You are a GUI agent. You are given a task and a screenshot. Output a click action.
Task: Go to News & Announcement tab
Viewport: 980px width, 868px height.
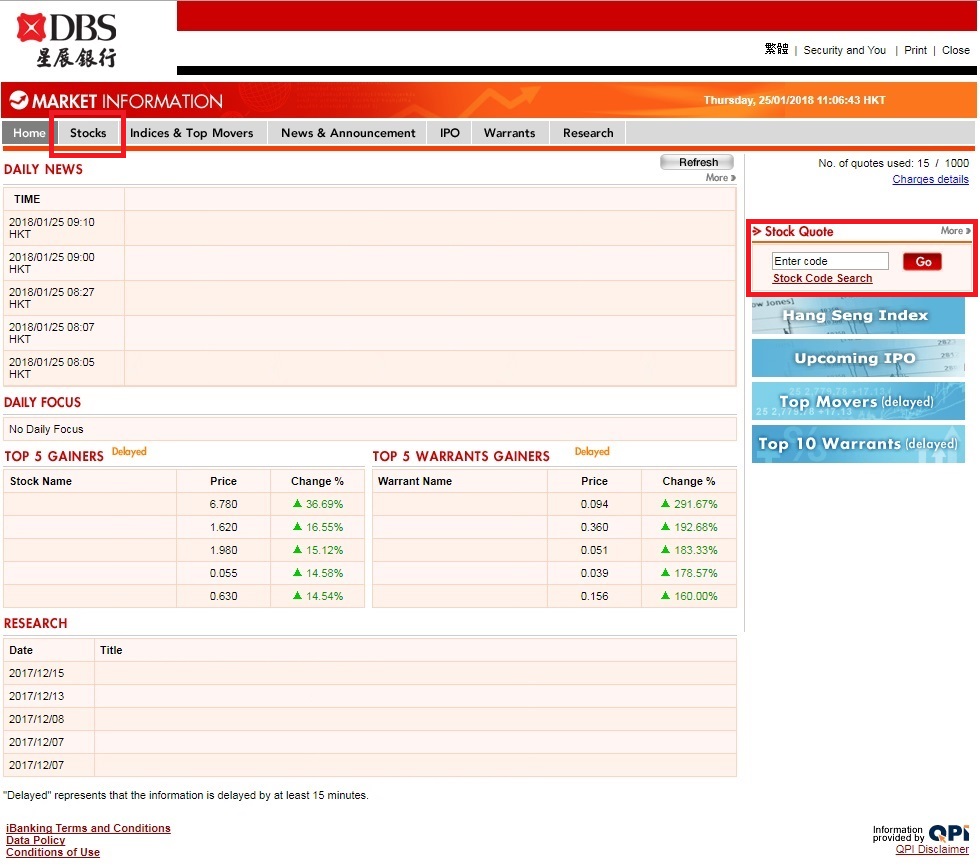(348, 133)
